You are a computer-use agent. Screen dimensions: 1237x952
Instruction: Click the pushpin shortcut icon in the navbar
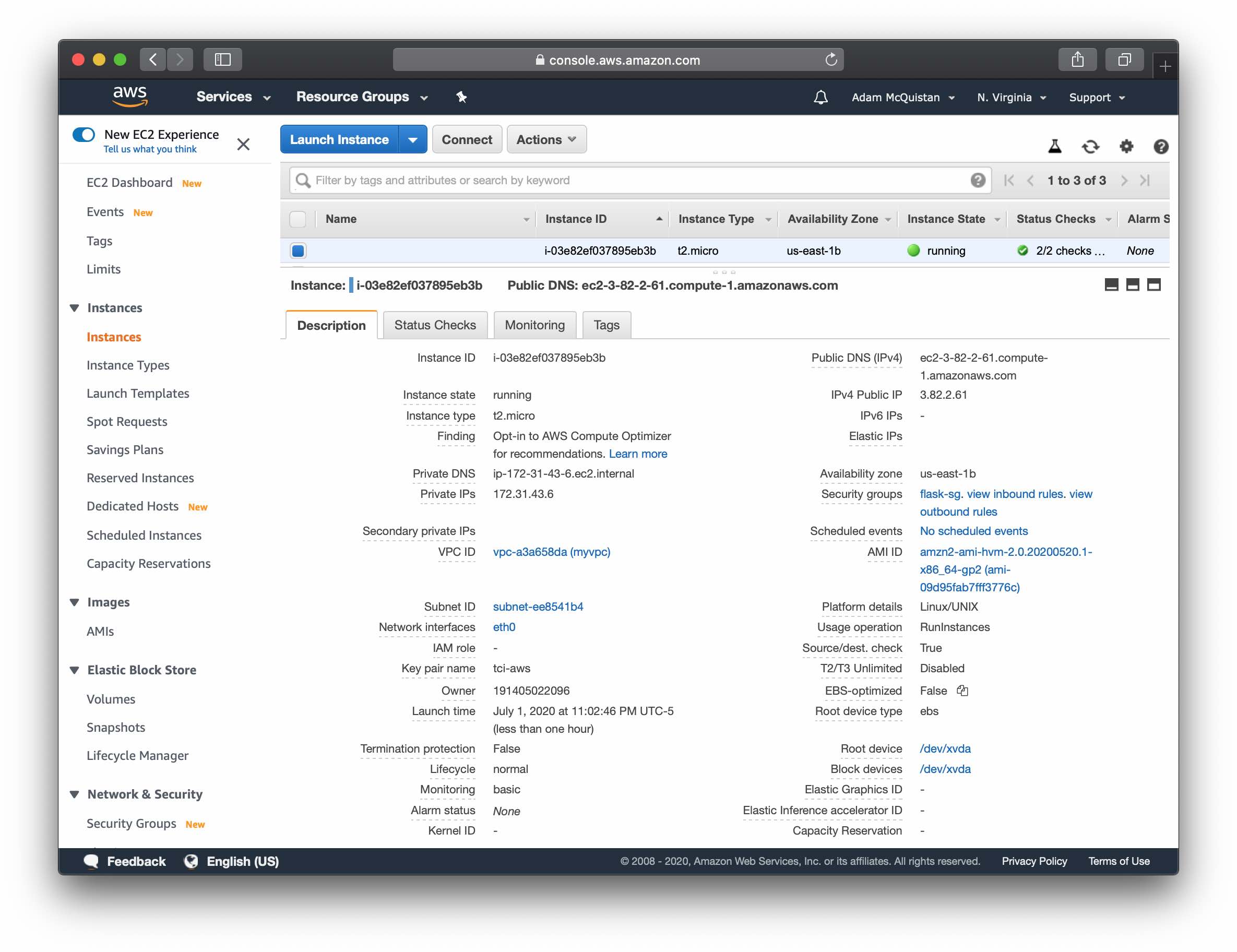[461, 97]
